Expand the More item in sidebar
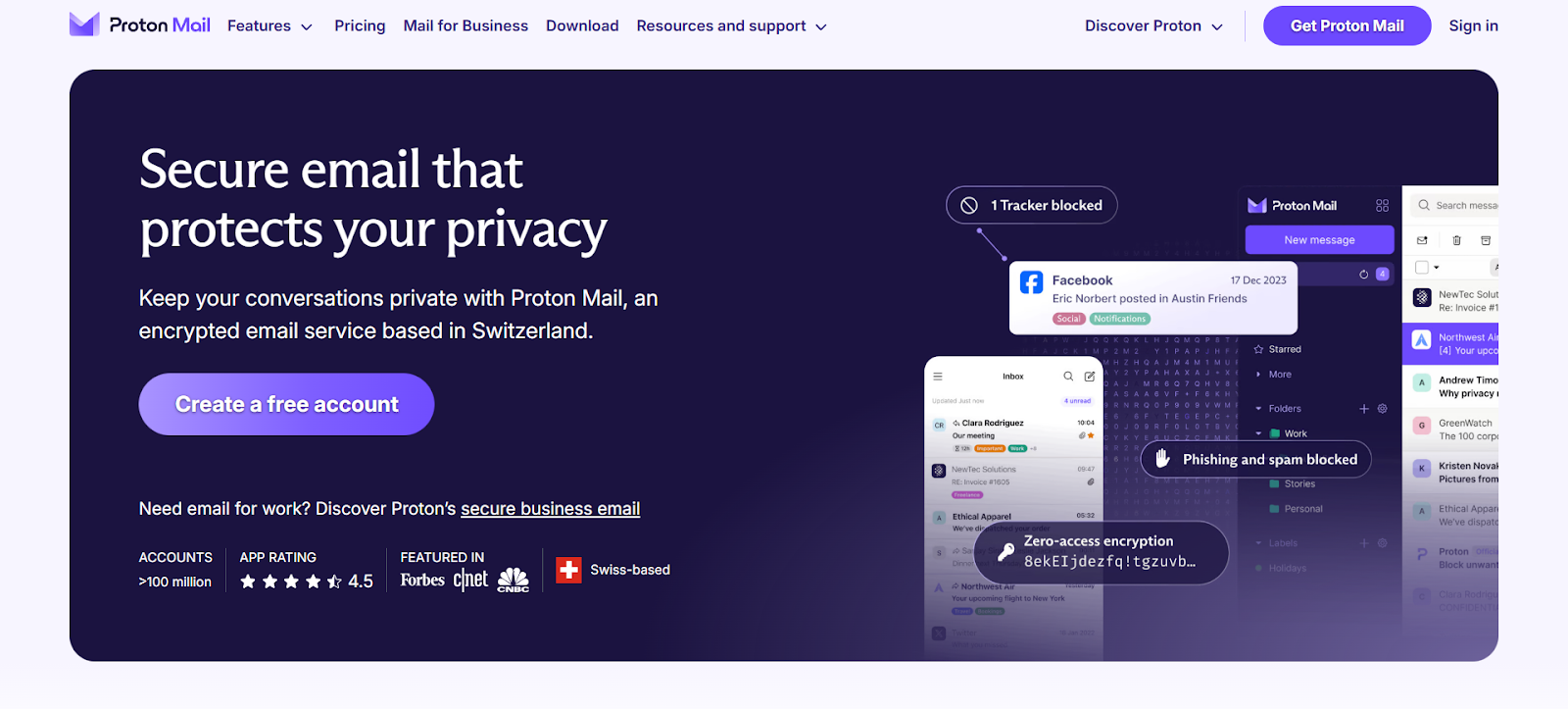 coord(1279,375)
